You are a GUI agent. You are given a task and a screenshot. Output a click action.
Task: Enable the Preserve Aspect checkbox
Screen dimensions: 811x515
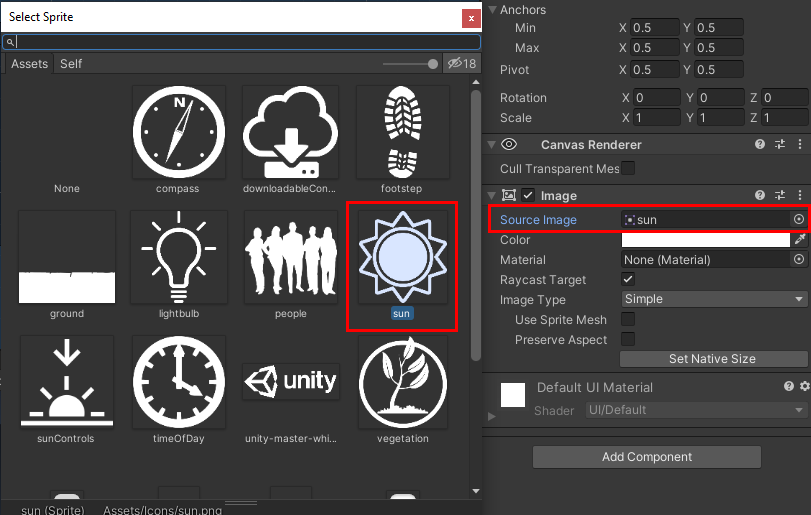point(628,340)
